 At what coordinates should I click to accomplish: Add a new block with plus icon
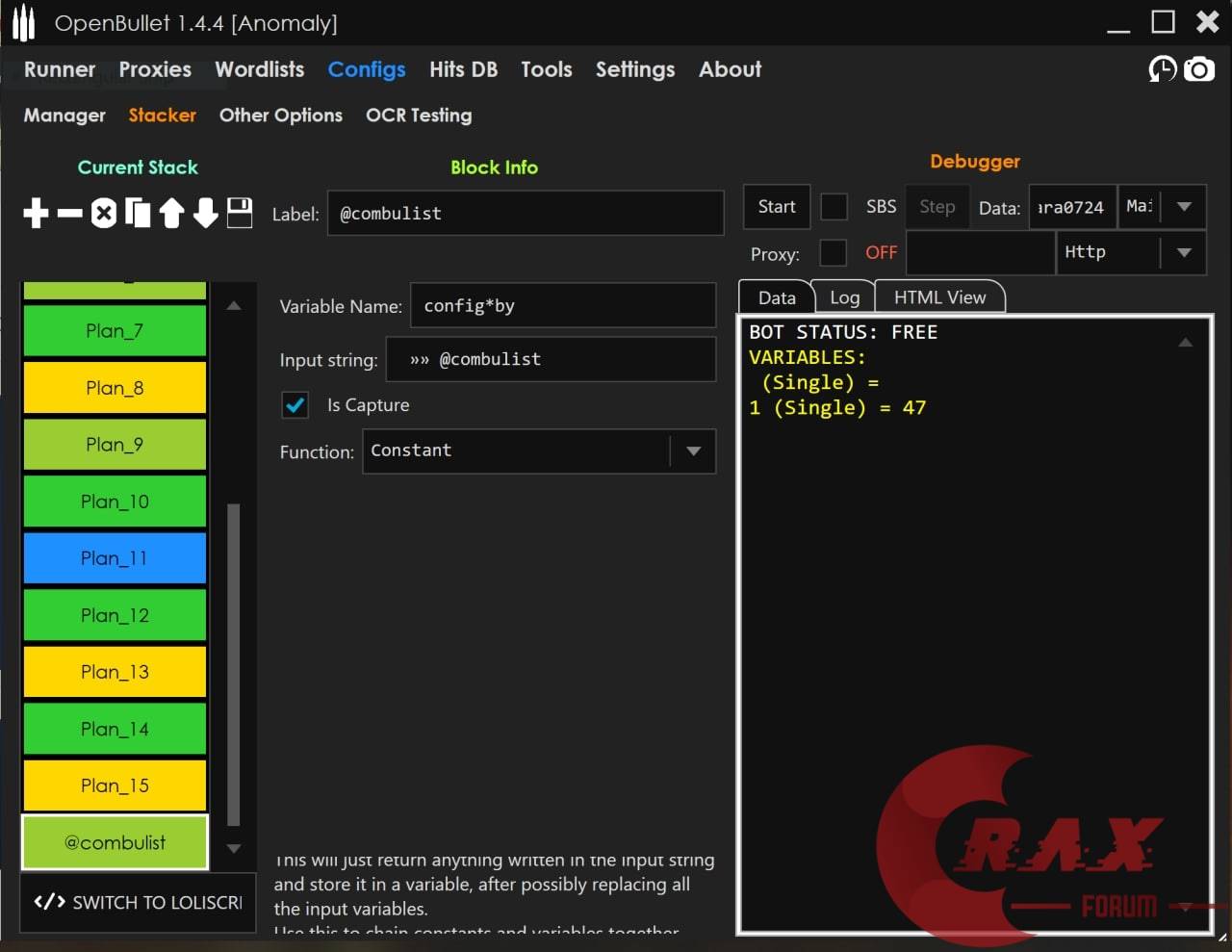(36, 213)
